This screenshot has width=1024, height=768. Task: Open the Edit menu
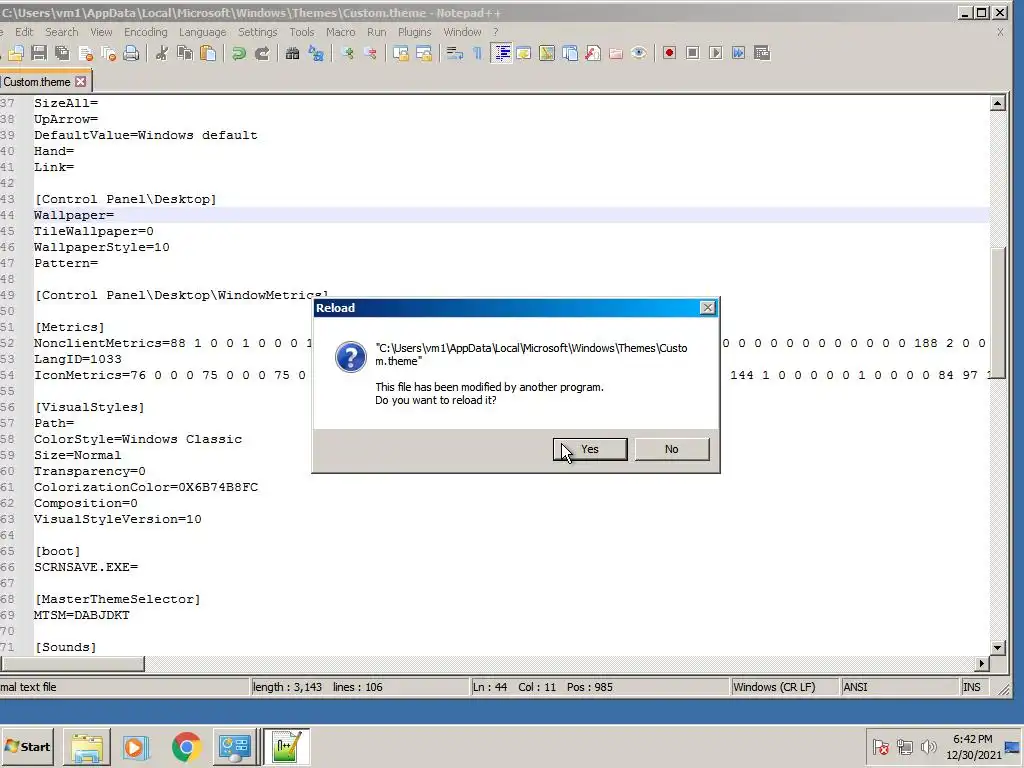(24, 32)
